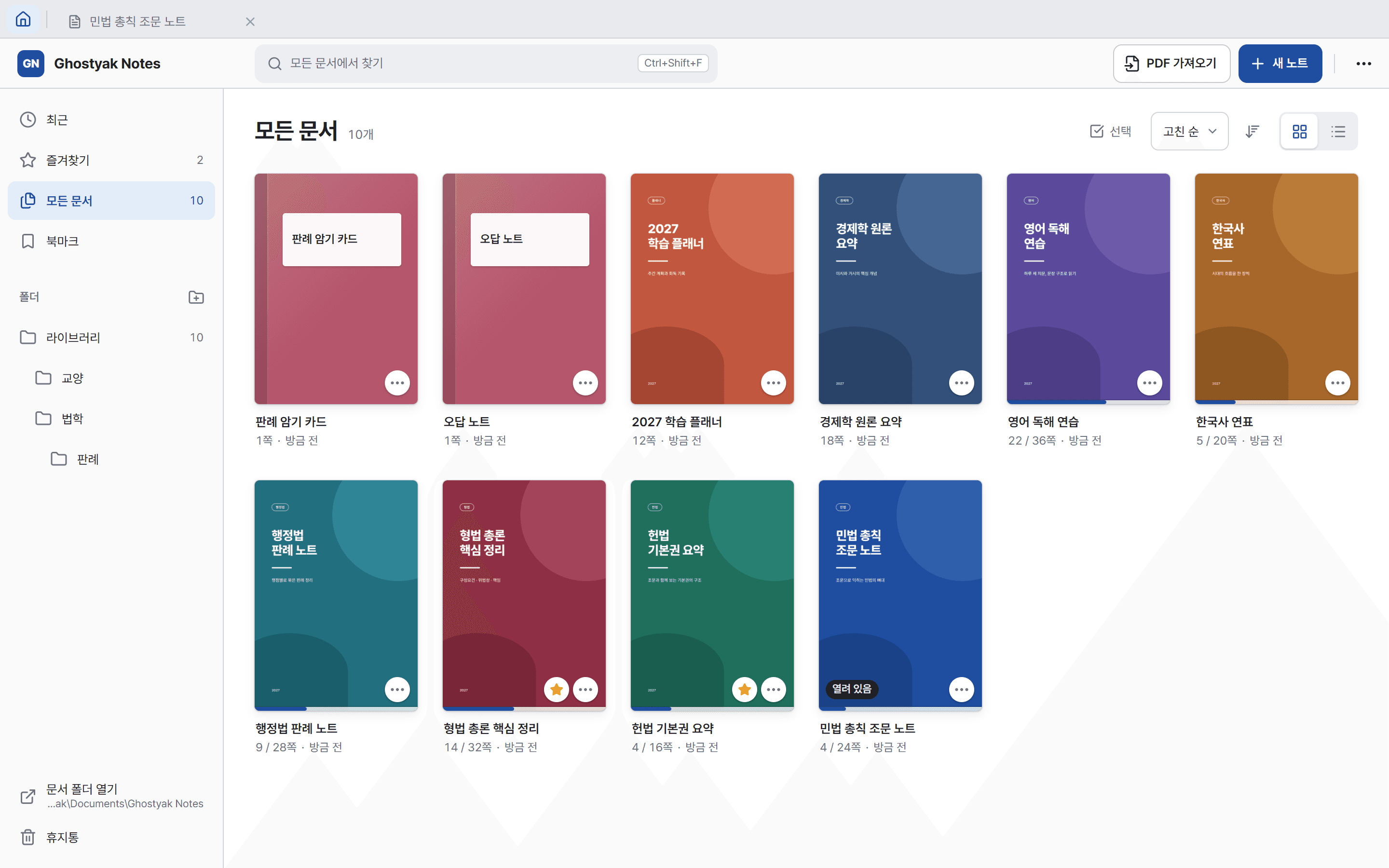Add a new folder with the folder-plus icon
Viewport: 1389px width, 868px height.
(x=196, y=297)
